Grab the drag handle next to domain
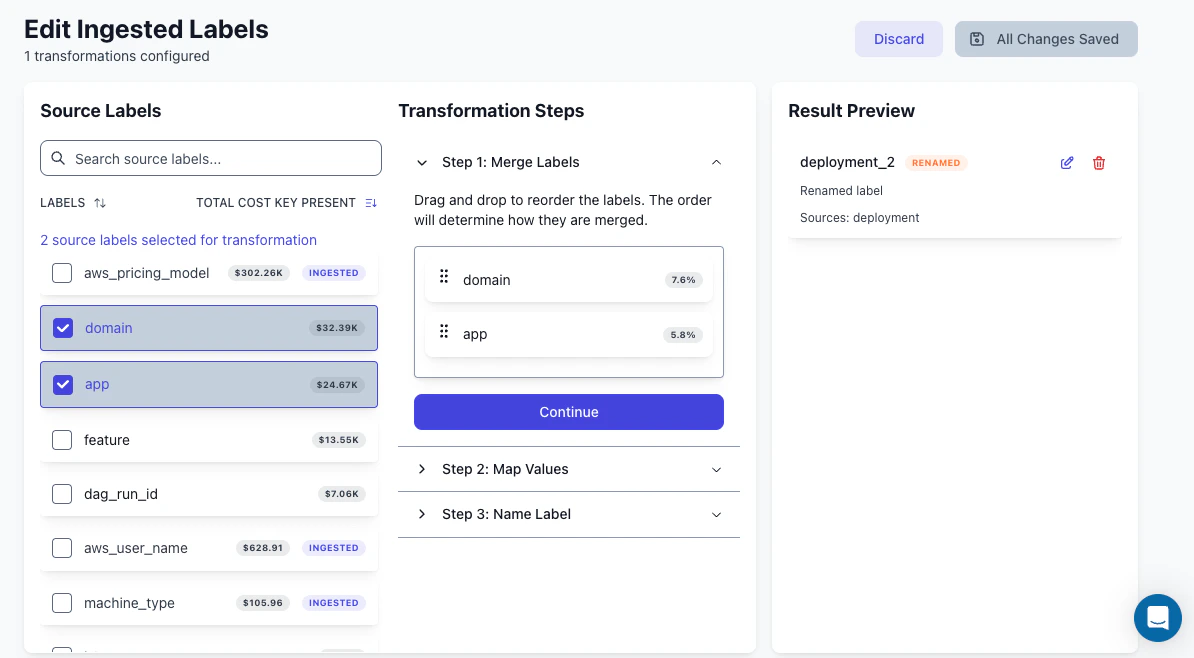The height and width of the screenshot is (658, 1194). [444, 276]
